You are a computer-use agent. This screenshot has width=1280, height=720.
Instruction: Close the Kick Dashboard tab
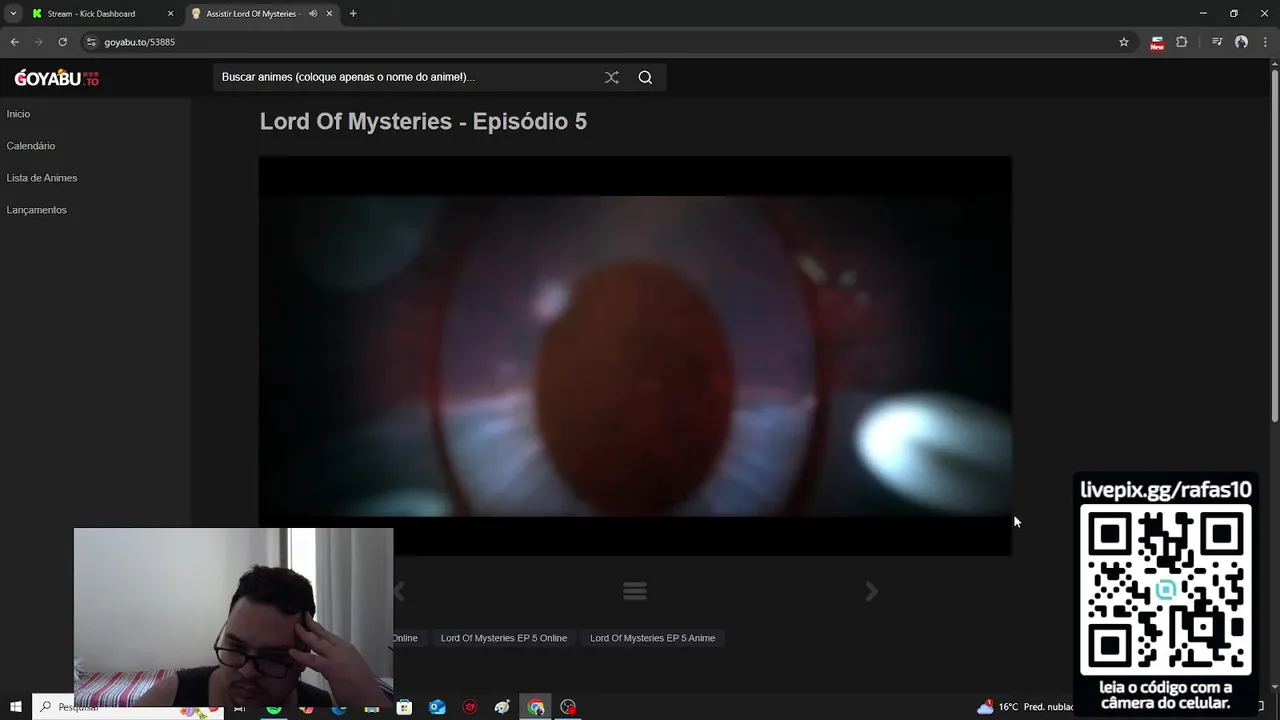pos(170,14)
